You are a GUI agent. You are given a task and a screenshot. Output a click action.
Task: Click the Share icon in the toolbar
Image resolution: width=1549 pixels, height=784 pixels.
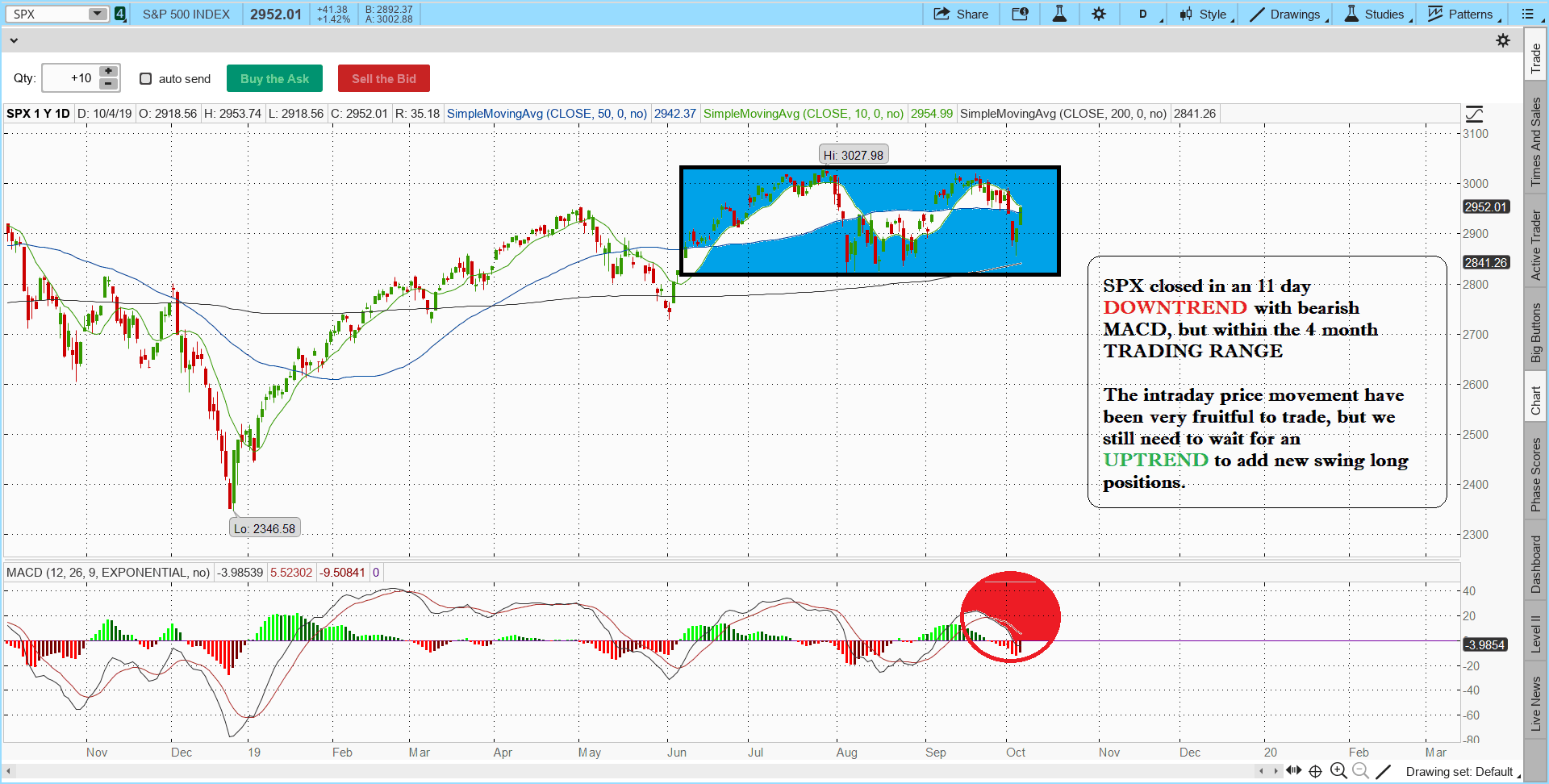coord(942,14)
